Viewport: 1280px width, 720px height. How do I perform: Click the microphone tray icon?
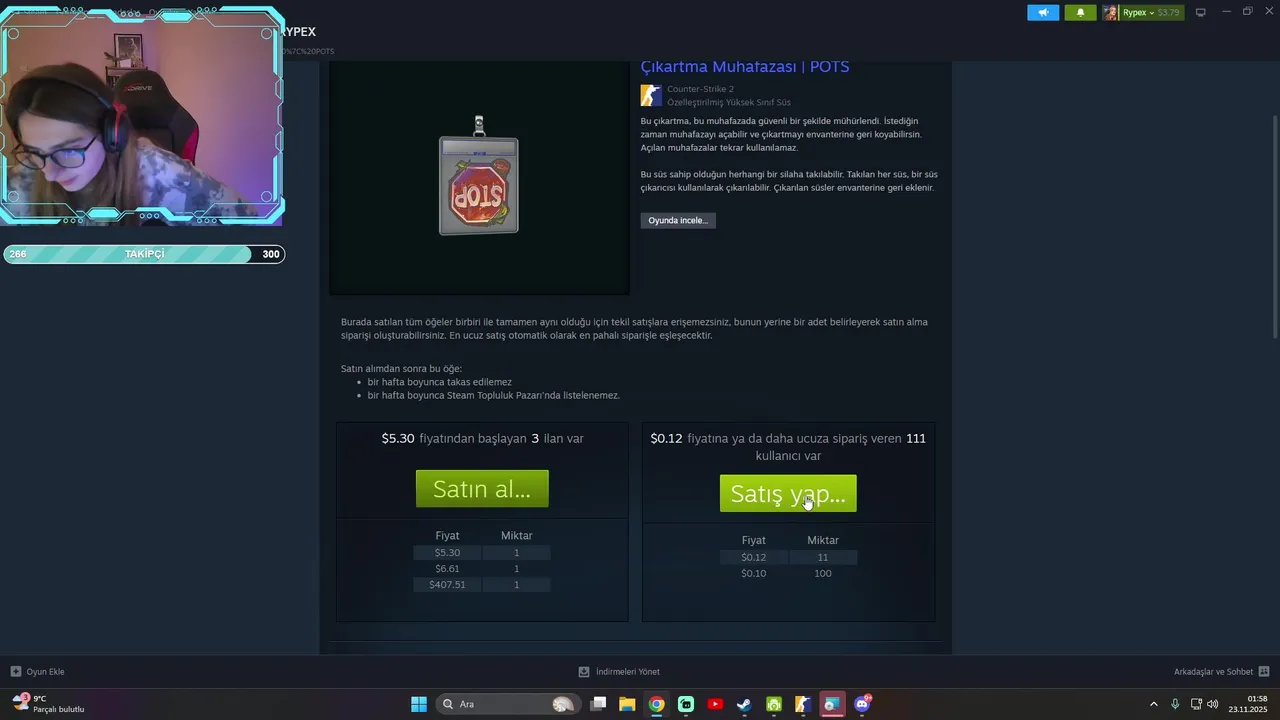point(1175,704)
